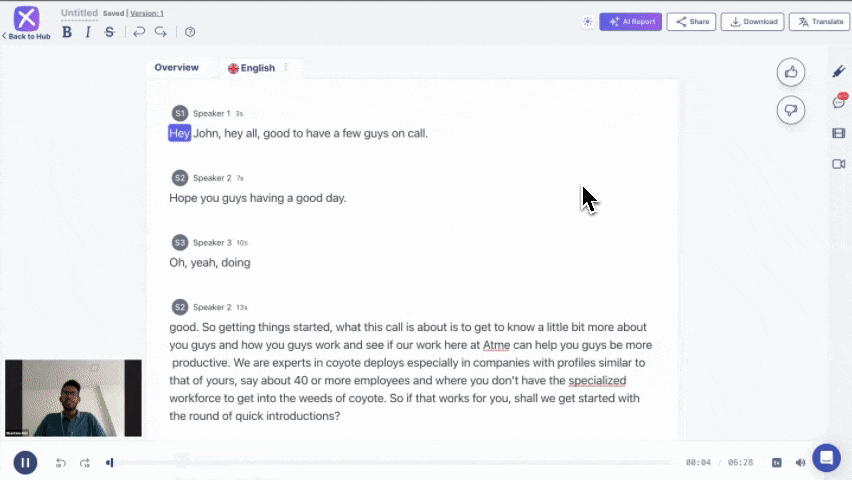
Task: Apply italic formatting
Action: click(88, 32)
